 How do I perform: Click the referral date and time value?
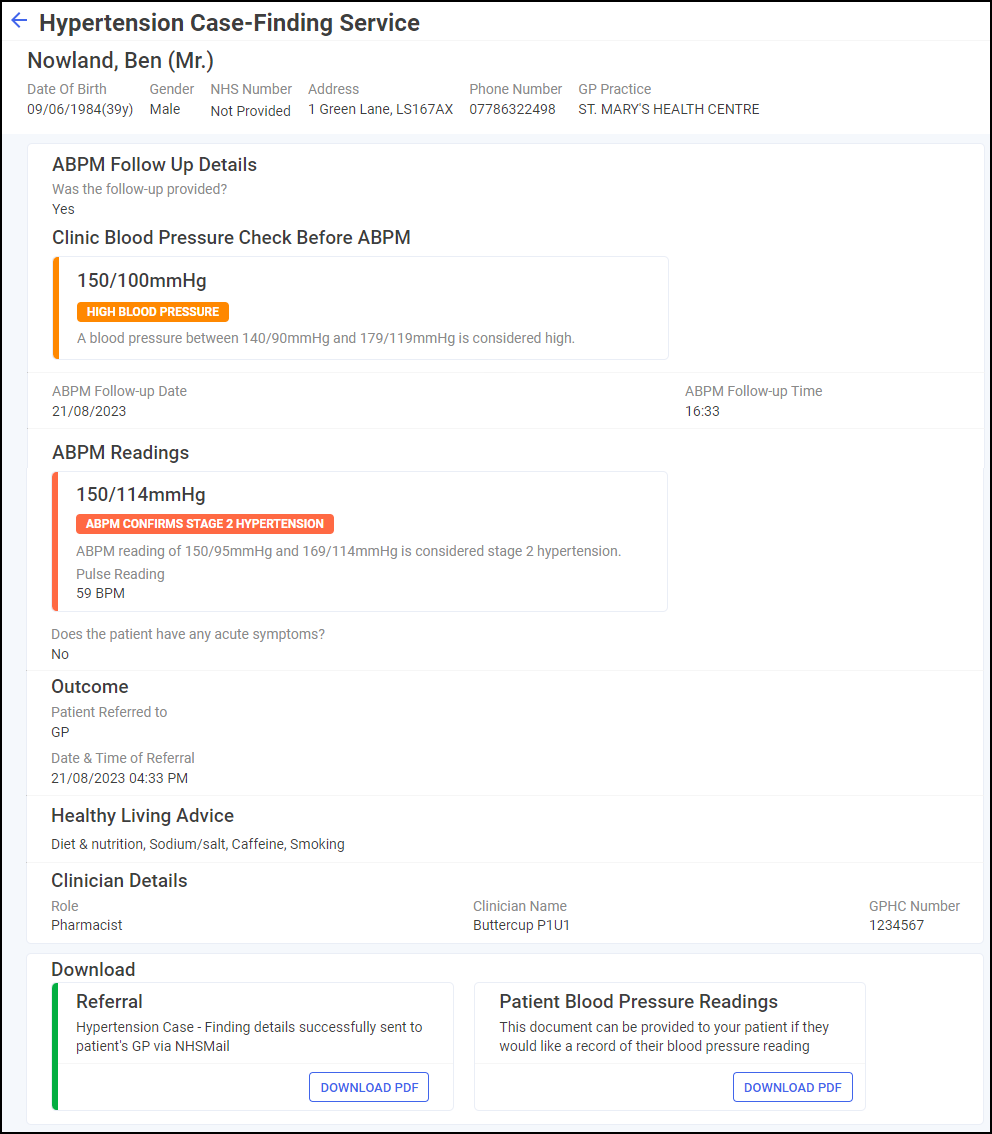119,778
